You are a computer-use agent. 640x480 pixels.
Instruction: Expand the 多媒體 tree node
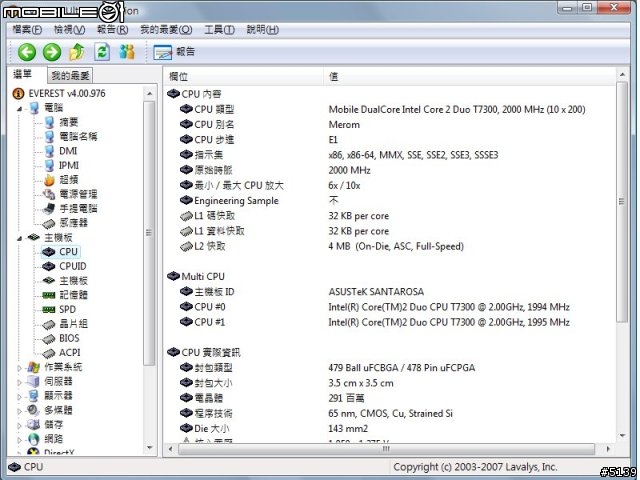[20, 411]
